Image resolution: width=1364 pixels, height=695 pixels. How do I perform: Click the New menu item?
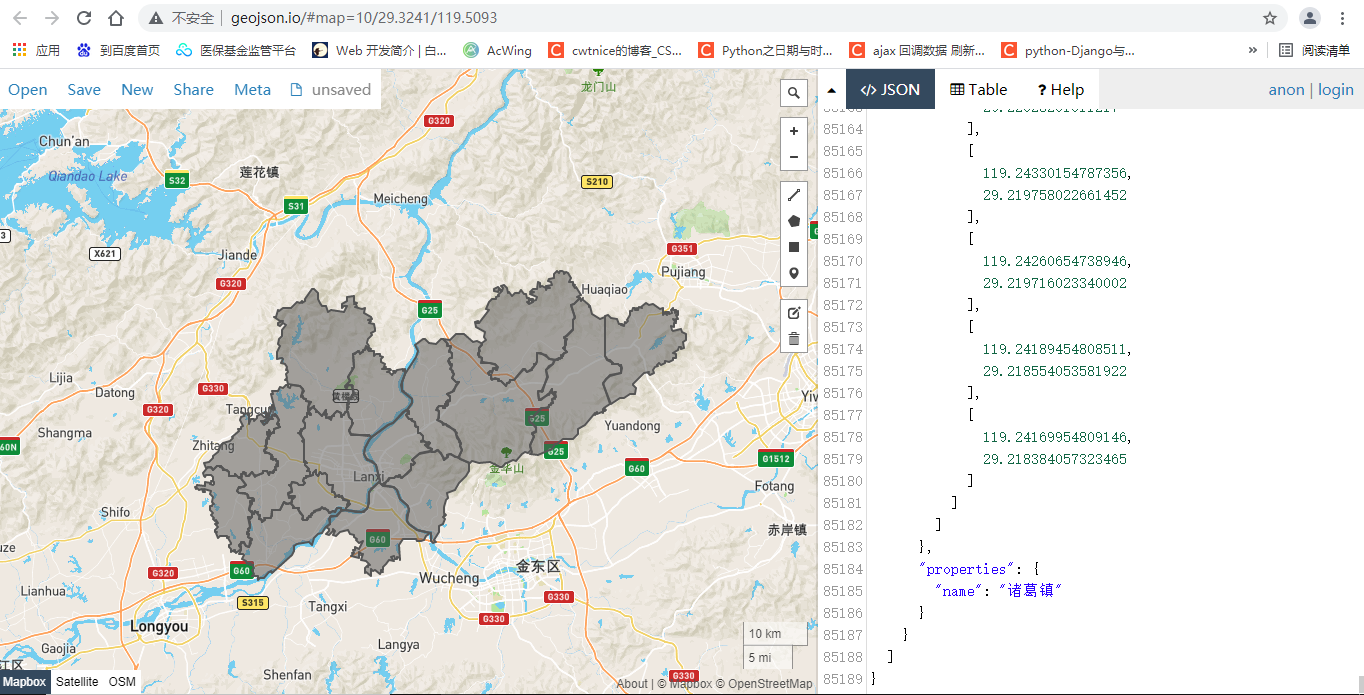pos(137,89)
